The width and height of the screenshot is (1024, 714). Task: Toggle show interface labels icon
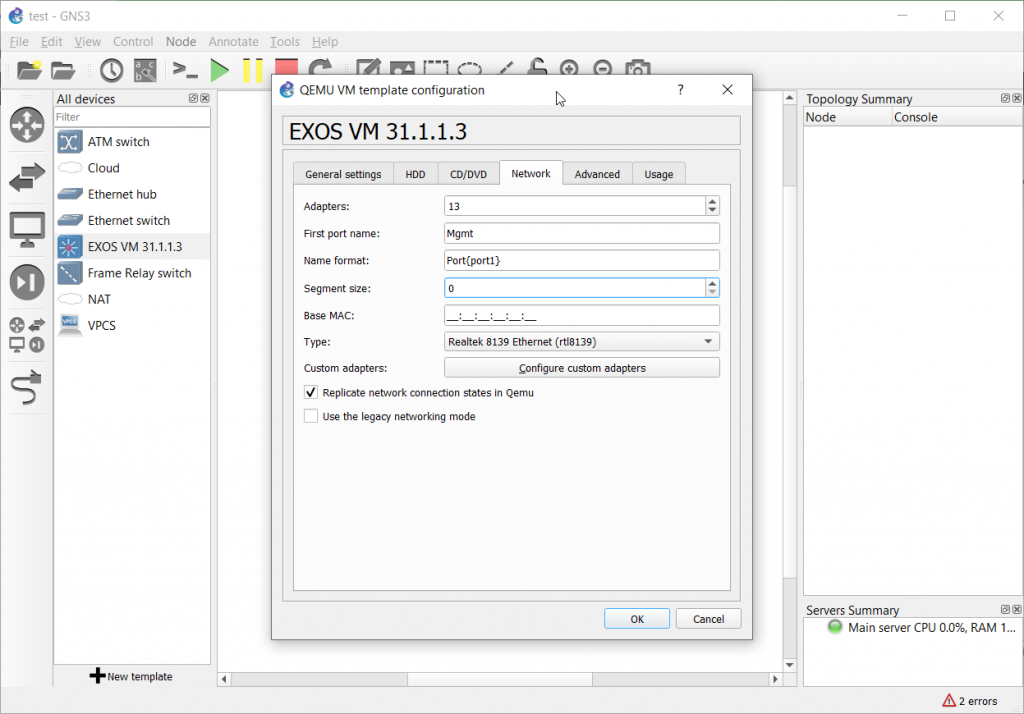click(145, 69)
